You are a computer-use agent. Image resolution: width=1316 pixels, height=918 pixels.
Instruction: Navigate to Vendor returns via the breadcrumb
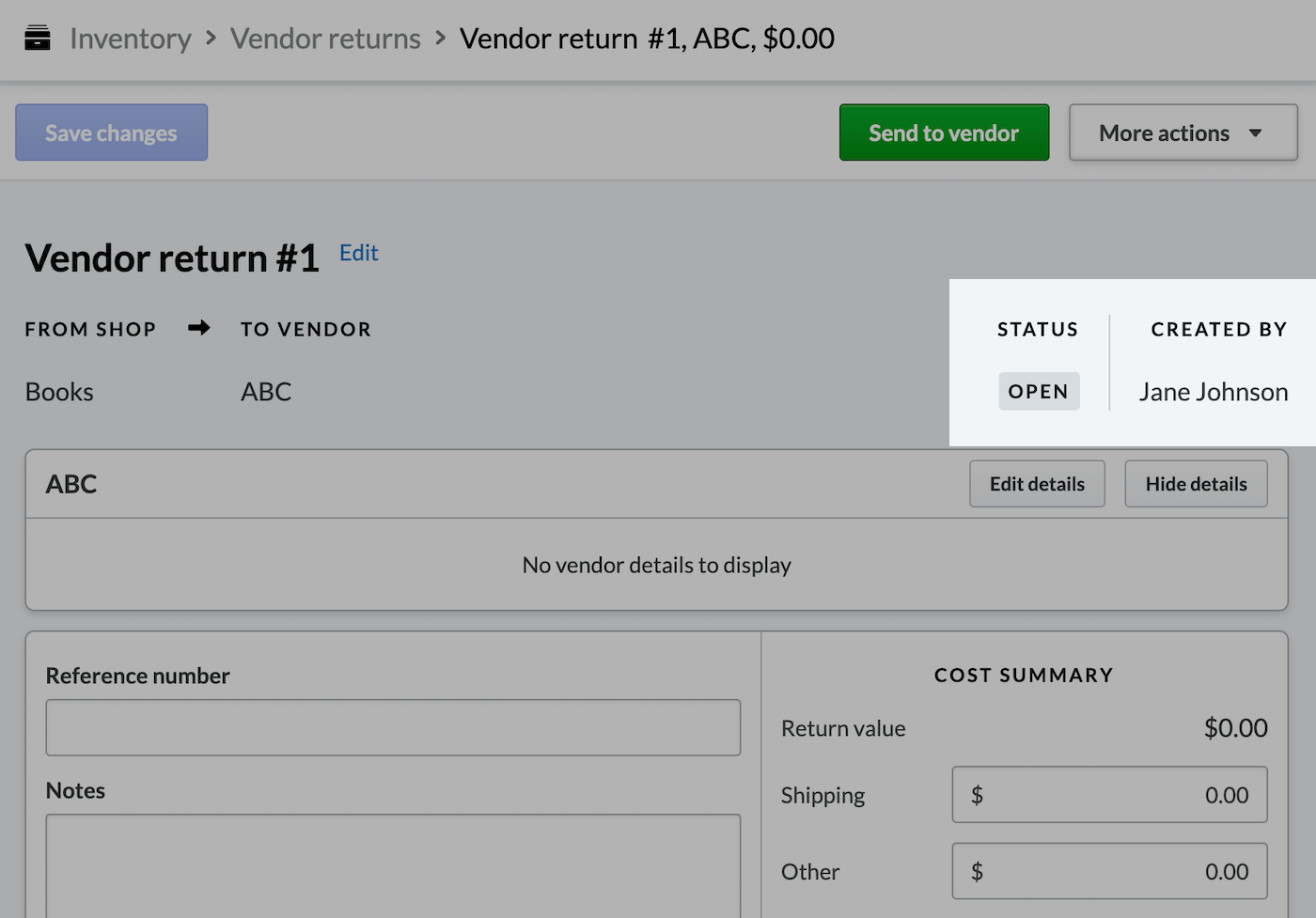click(325, 38)
